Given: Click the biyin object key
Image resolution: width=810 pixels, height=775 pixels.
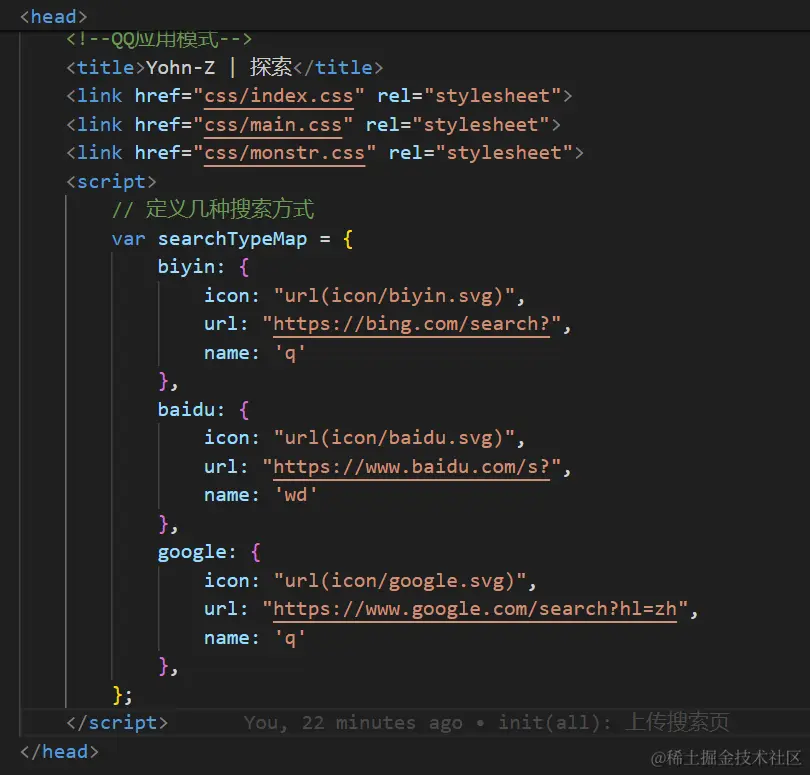Looking at the screenshot, I should click(x=186, y=267).
